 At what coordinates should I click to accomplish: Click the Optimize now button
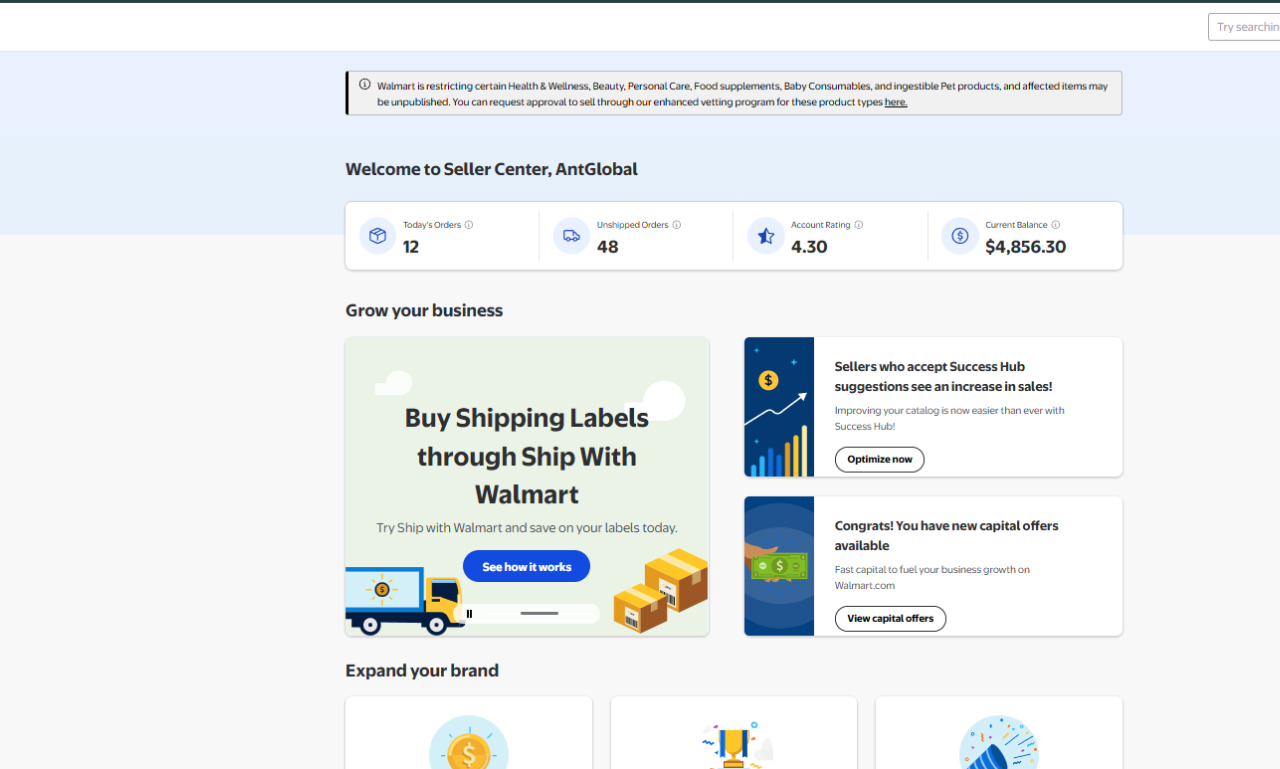tap(880, 460)
